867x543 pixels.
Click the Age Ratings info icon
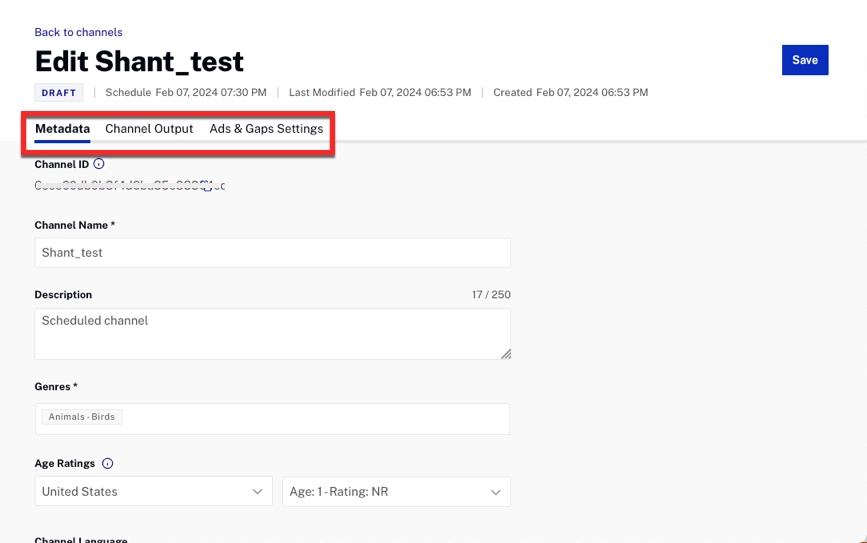[x=108, y=464]
